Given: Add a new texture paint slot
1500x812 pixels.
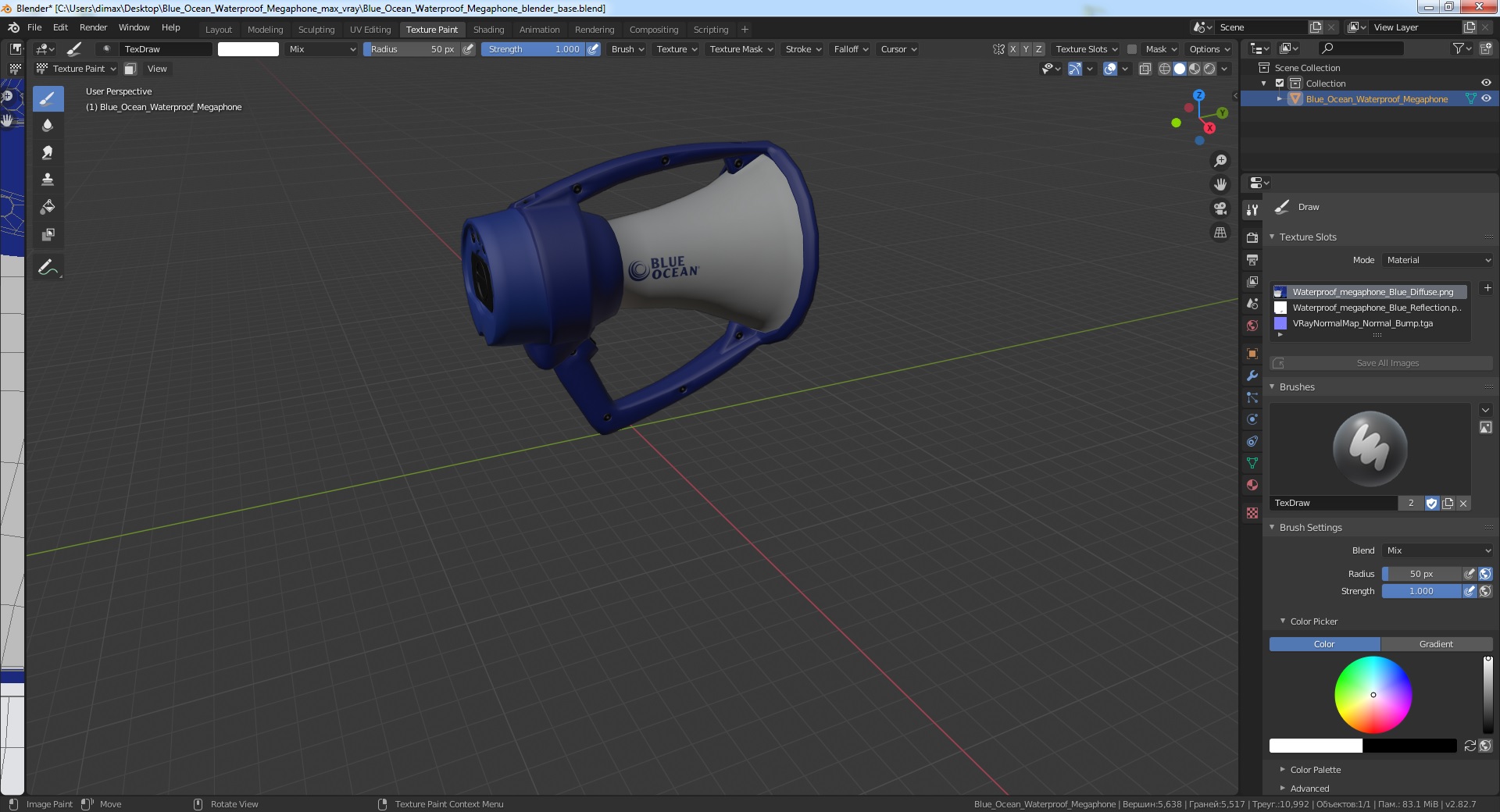Looking at the screenshot, I should (1487, 288).
